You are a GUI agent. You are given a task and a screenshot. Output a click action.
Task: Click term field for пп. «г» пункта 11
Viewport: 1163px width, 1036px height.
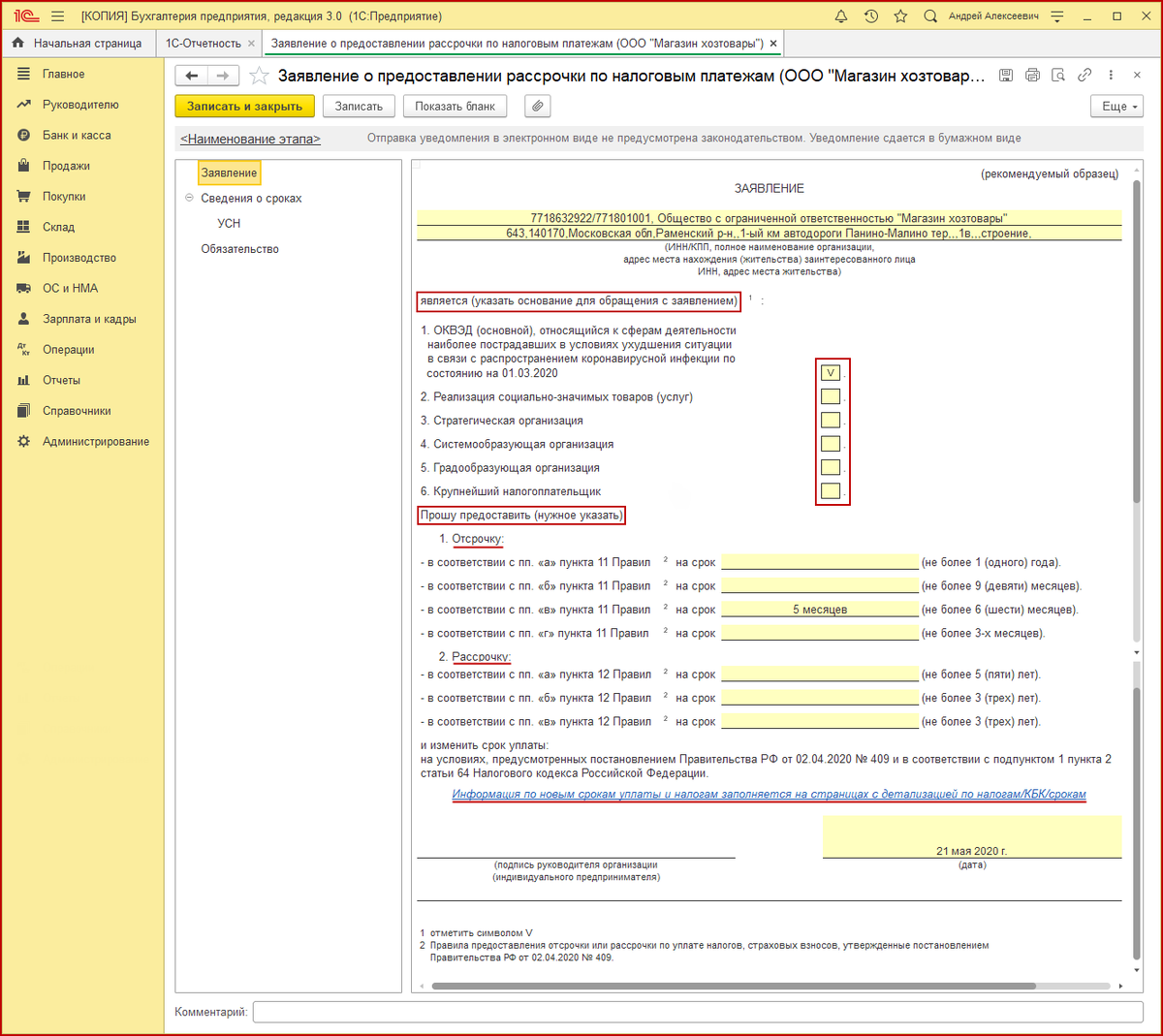click(820, 633)
